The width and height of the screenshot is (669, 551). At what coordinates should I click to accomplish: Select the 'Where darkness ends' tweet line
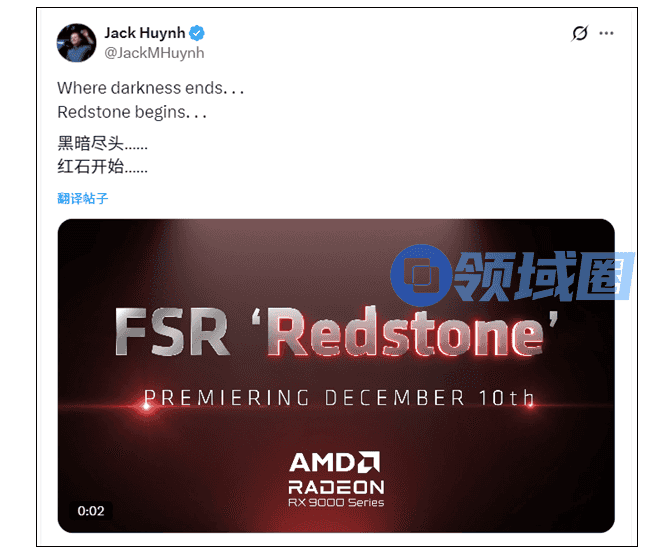click(x=151, y=88)
